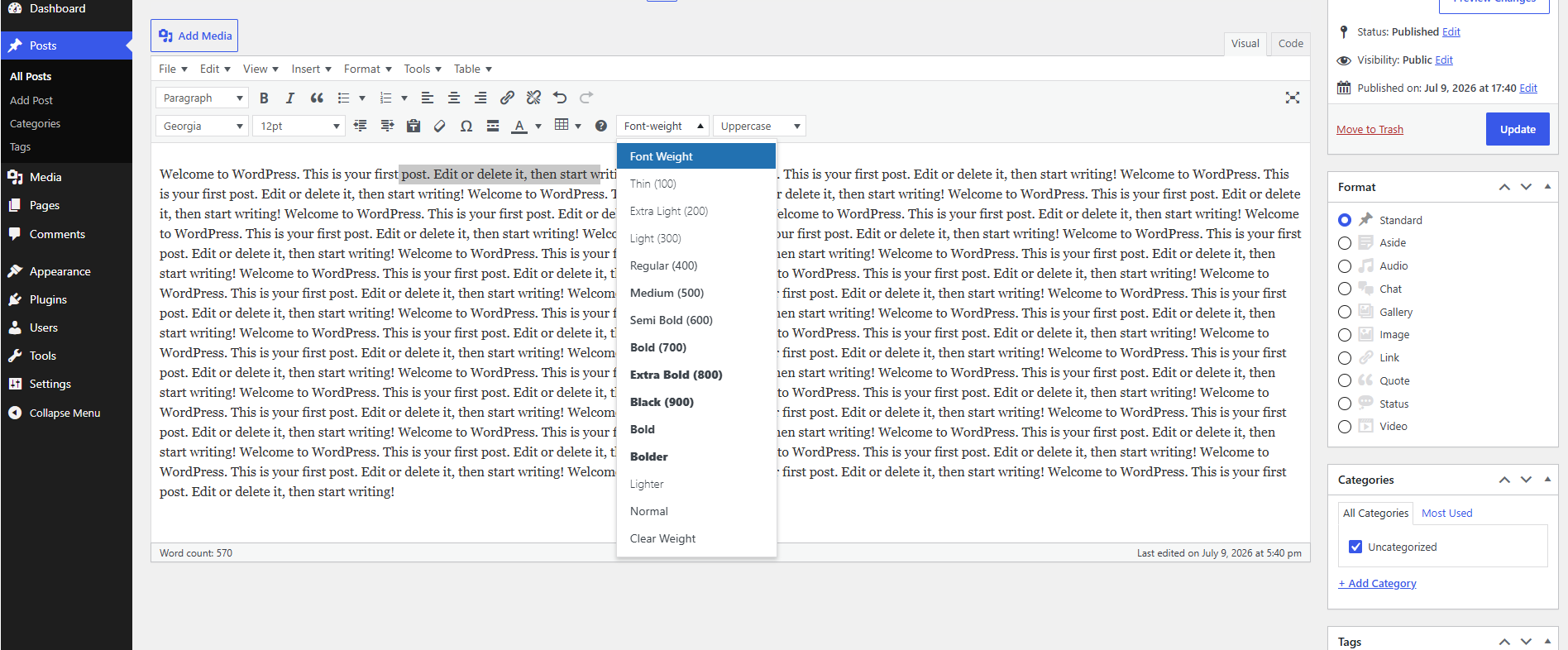This screenshot has width=1568, height=650.
Task: Align text center
Action: click(454, 98)
